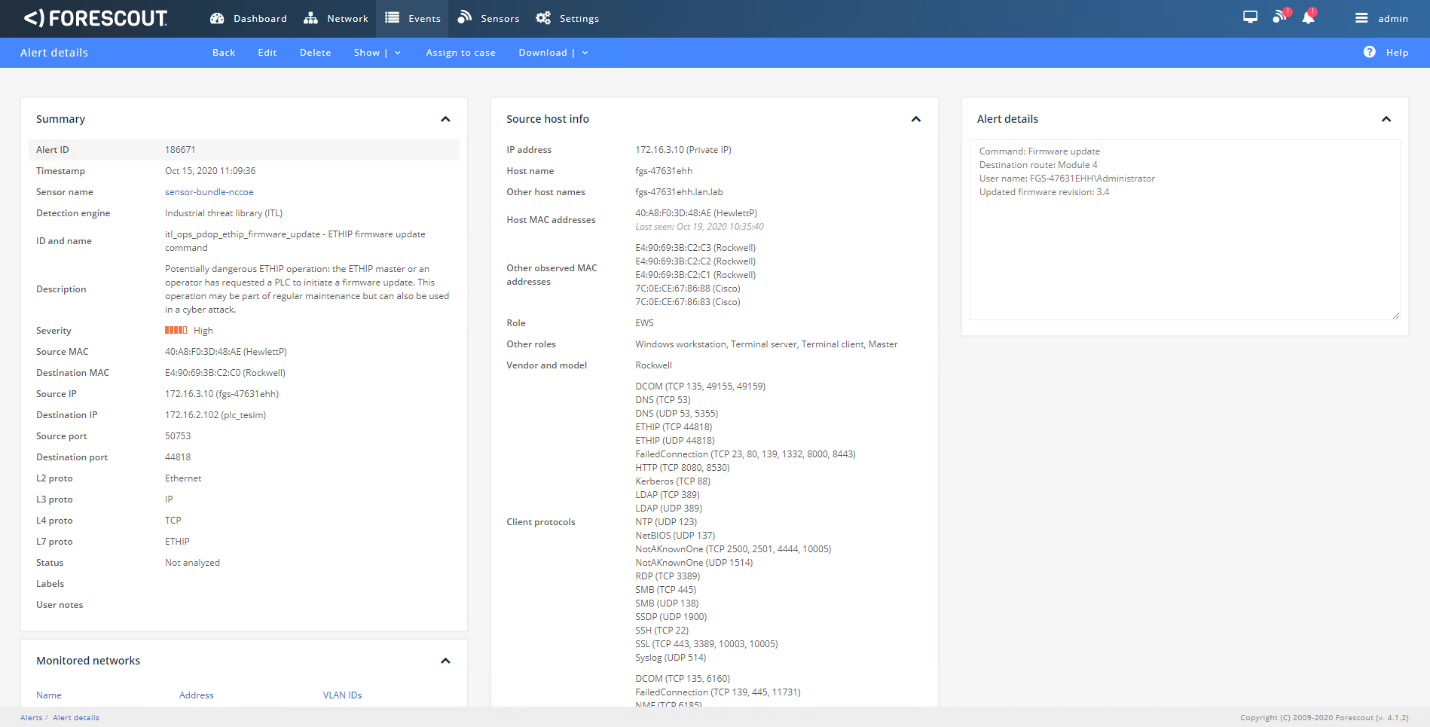This screenshot has height=727, width=1430.
Task: Select the EWS role value
Action: click(644, 323)
